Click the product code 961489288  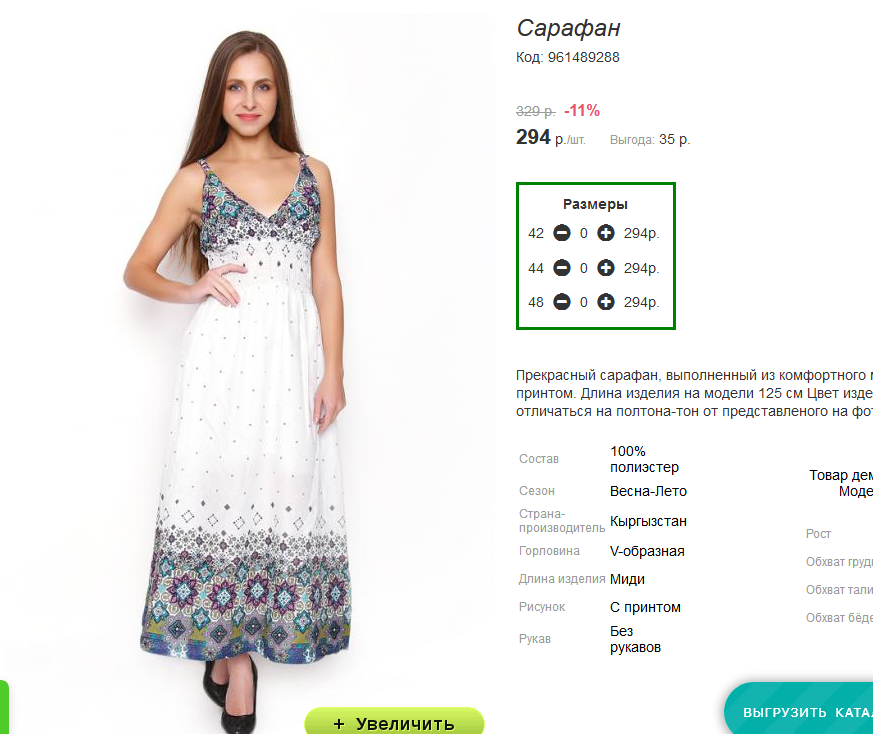(x=583, y=57)
